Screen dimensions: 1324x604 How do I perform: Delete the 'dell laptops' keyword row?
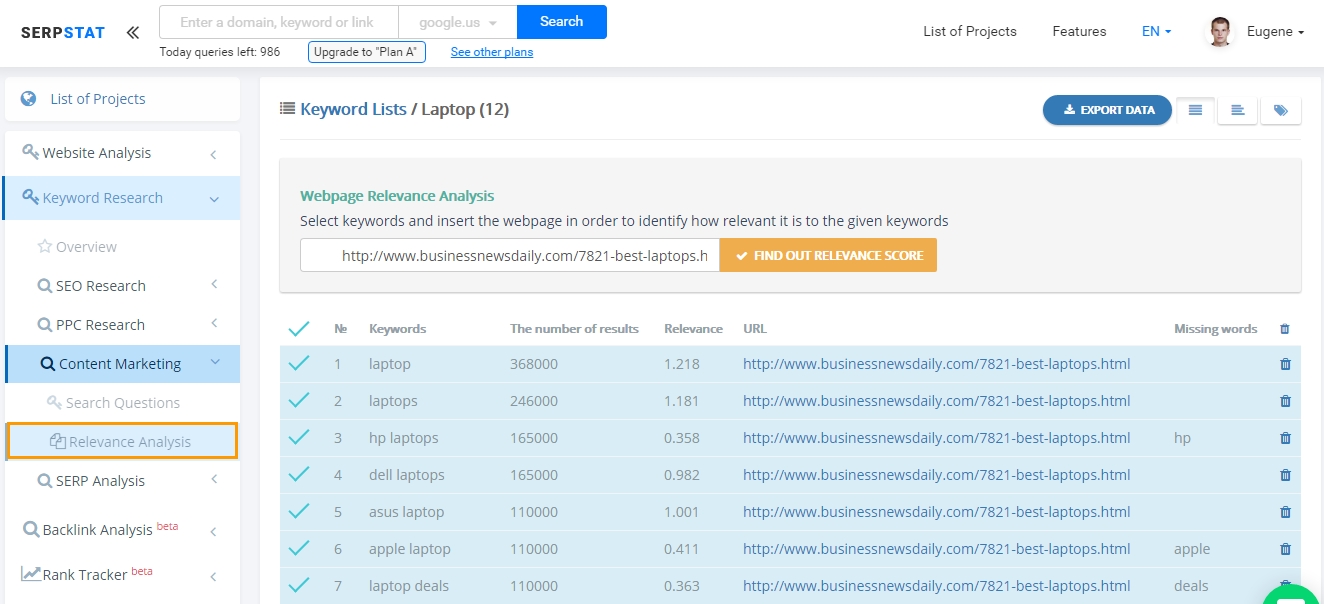pyautogui.click(x=1285, y=475)
